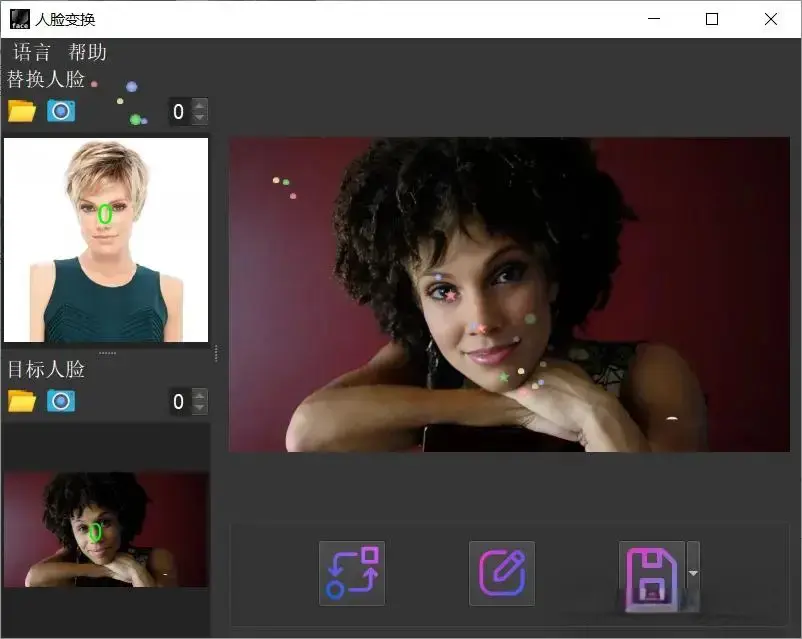Decrease the 目标人脸 face index spinner

199,408
